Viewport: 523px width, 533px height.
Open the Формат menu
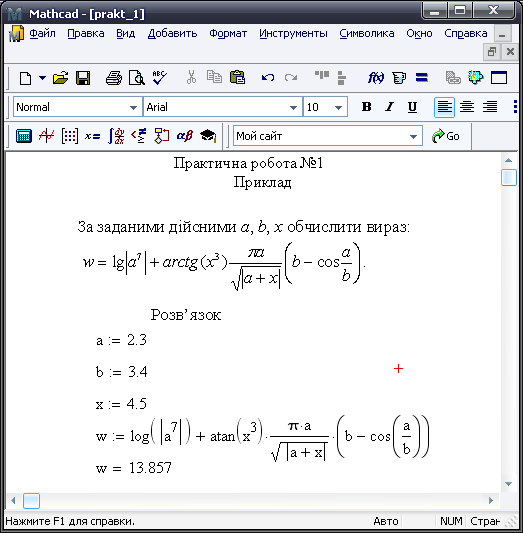(x=228, y=33)
